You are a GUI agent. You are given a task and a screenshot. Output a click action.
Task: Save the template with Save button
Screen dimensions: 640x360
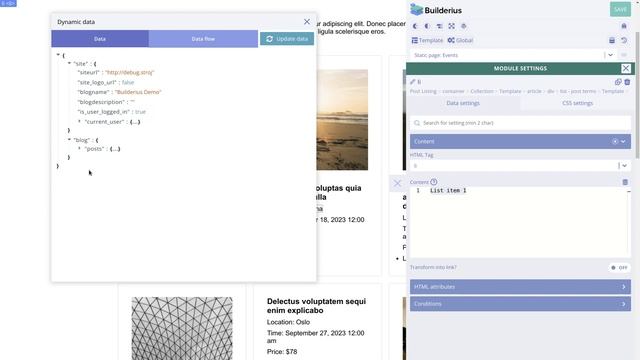(620, 9)
